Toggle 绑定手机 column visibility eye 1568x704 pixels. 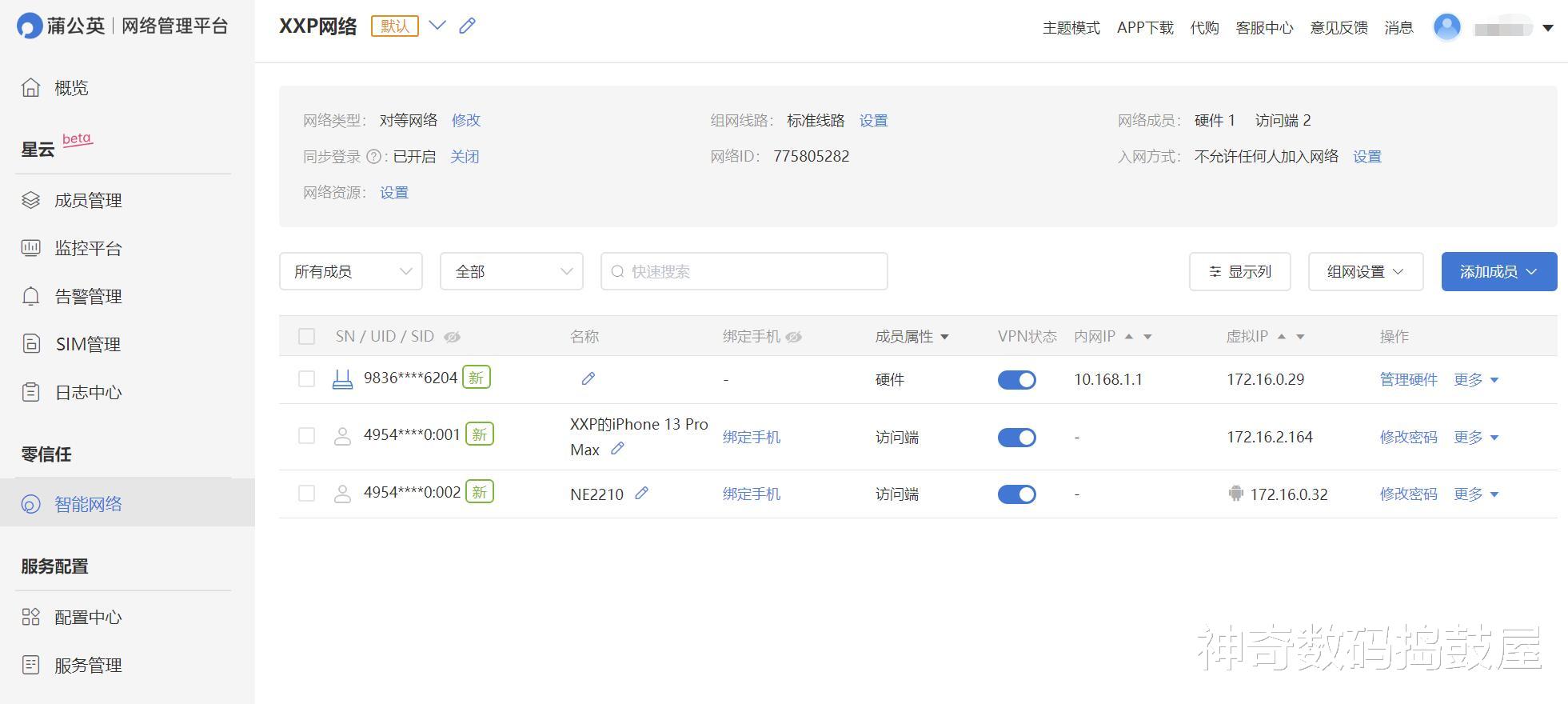794,337
